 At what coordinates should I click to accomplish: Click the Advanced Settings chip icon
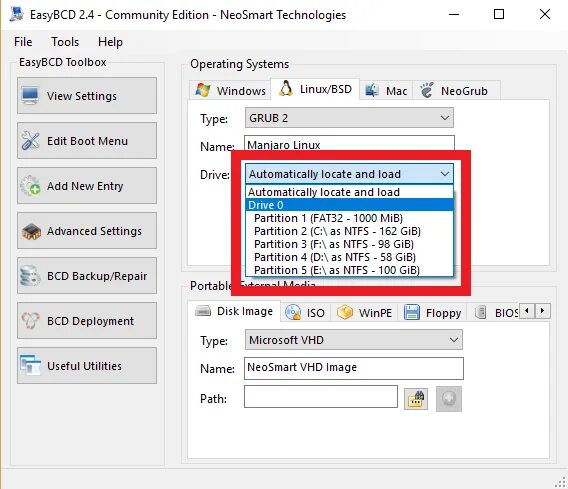click(31, 231)
